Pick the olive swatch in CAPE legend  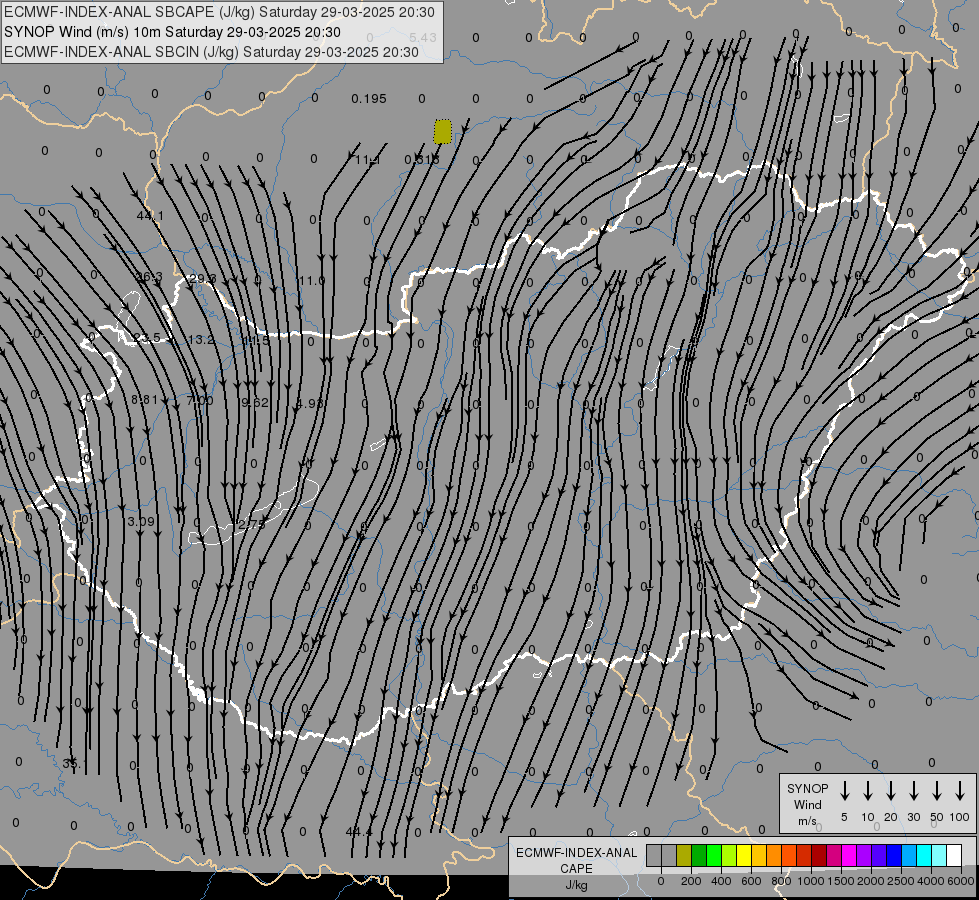[x=684, y=855]
